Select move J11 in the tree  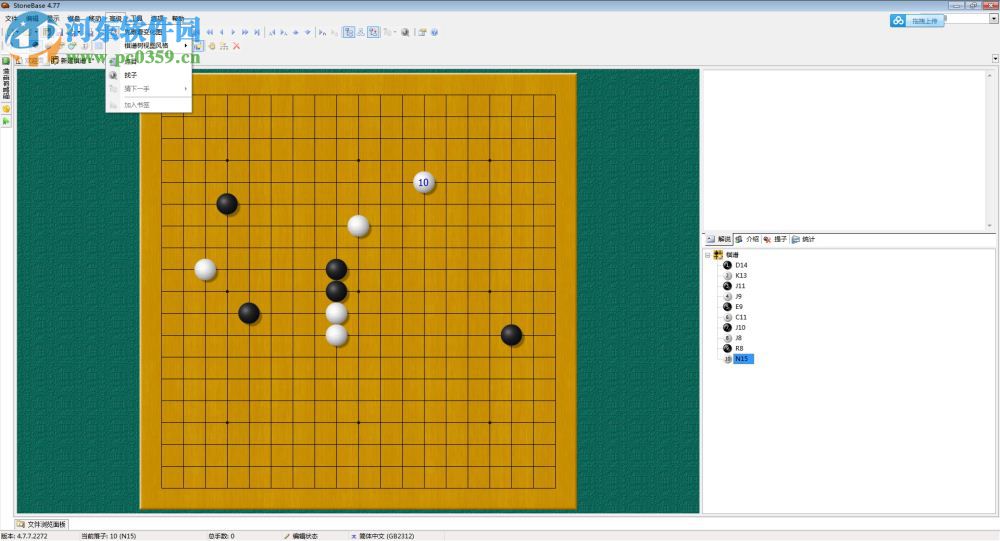[740, 286]
